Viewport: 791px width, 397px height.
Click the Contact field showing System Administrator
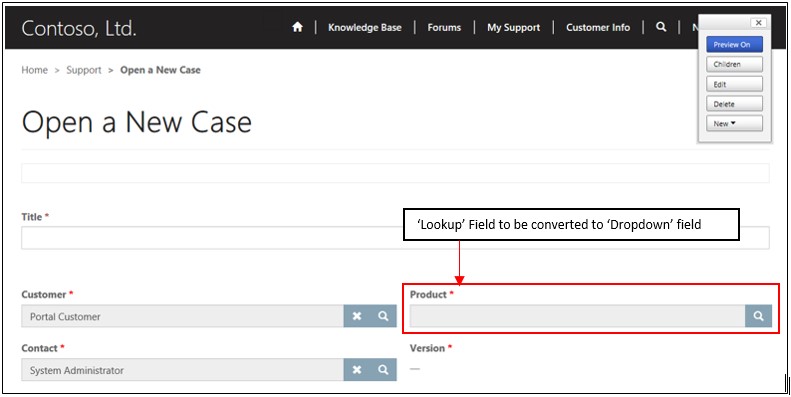[183, 370]
